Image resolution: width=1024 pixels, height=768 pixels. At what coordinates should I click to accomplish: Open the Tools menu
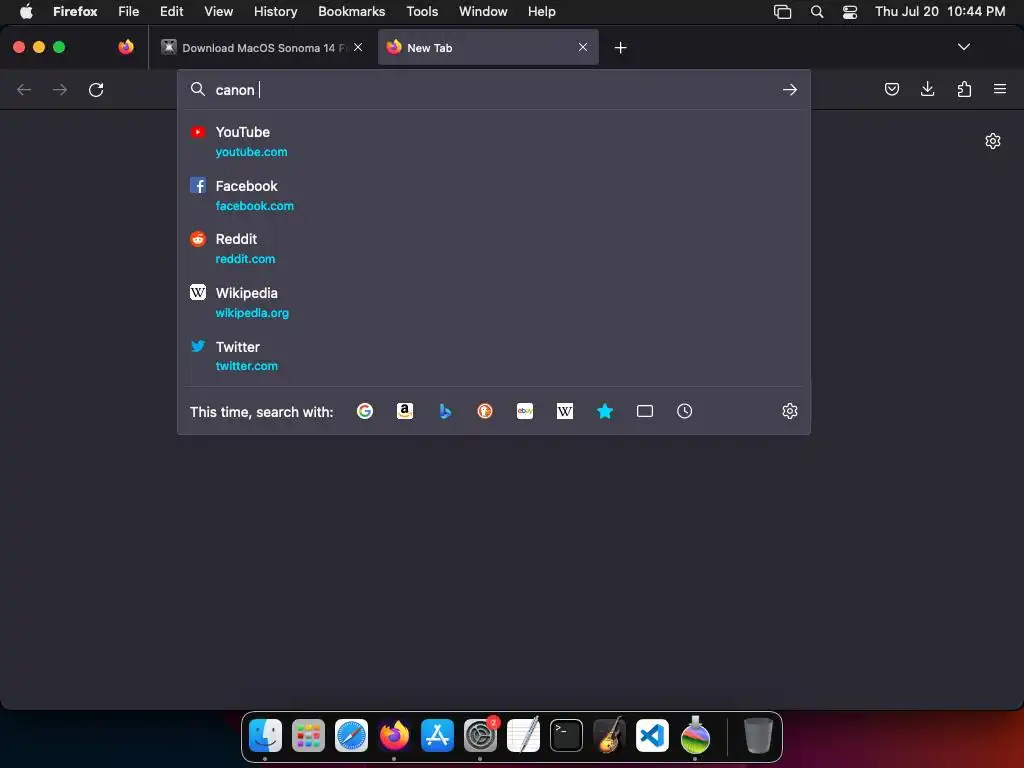(422, 11)
